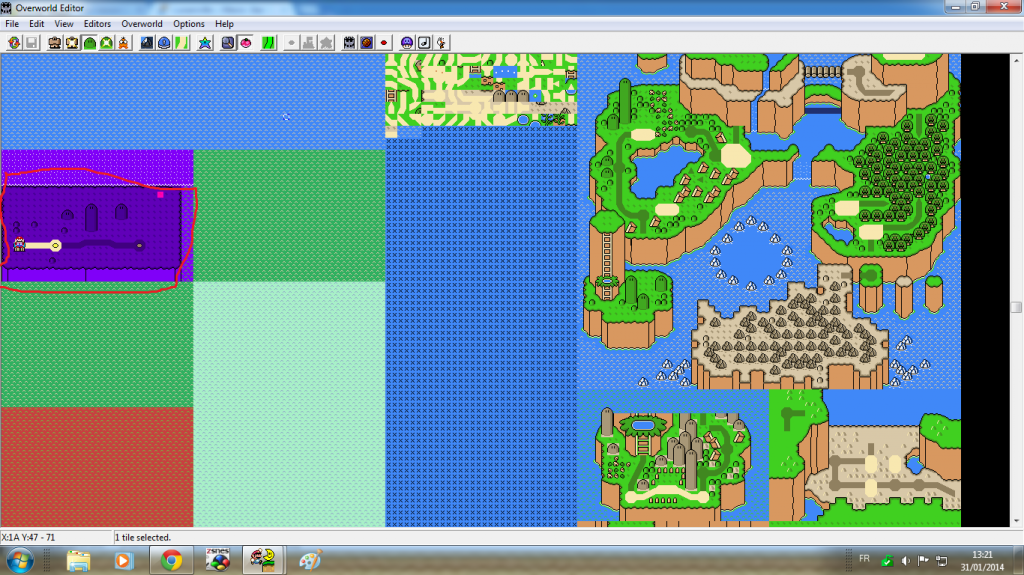Screen dimensions: 1024x575
Task: Click the grayed-out star icon
Action: [326, 43]
